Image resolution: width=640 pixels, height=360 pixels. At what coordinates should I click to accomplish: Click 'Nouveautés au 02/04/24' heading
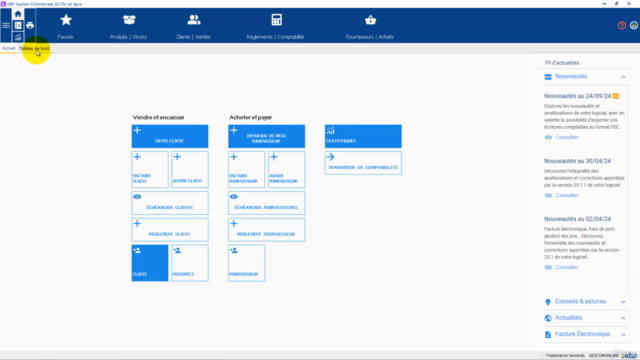[577, 219]
